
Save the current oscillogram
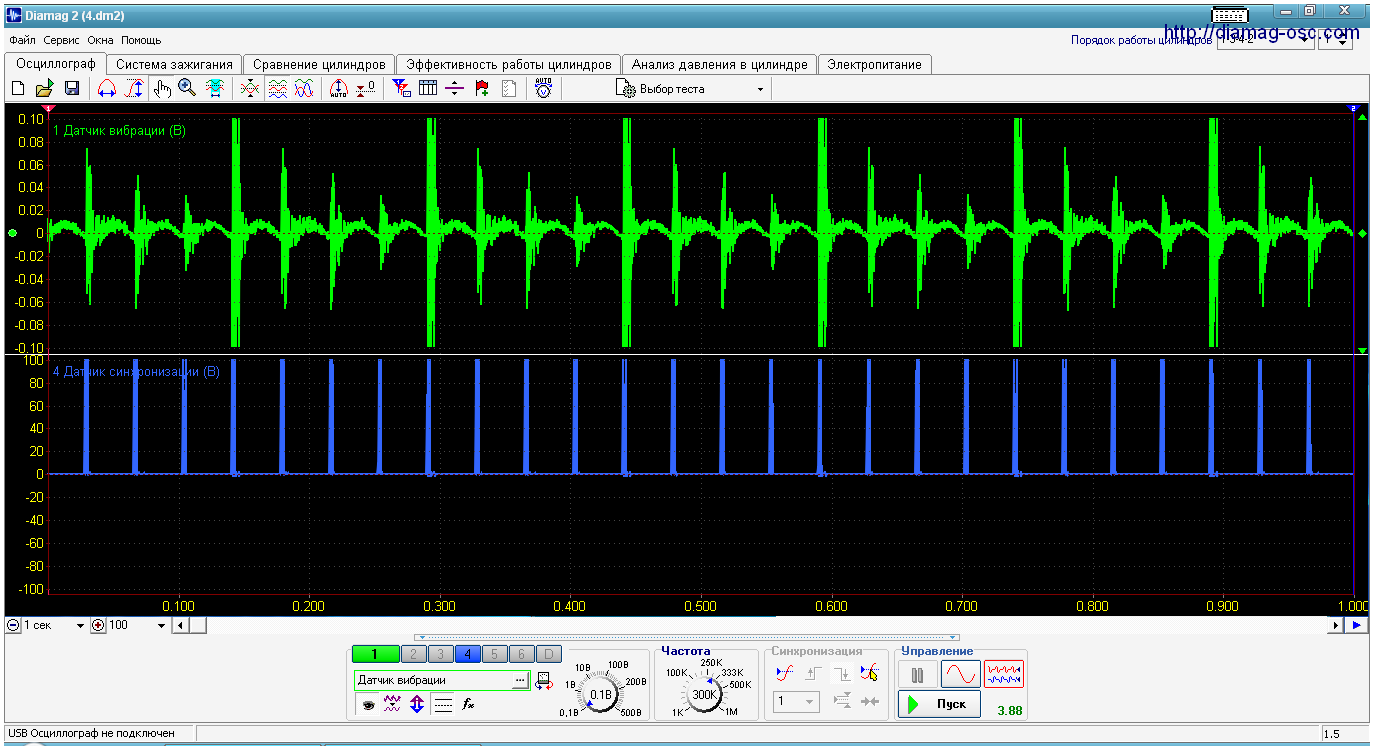(x=71, y=89)
